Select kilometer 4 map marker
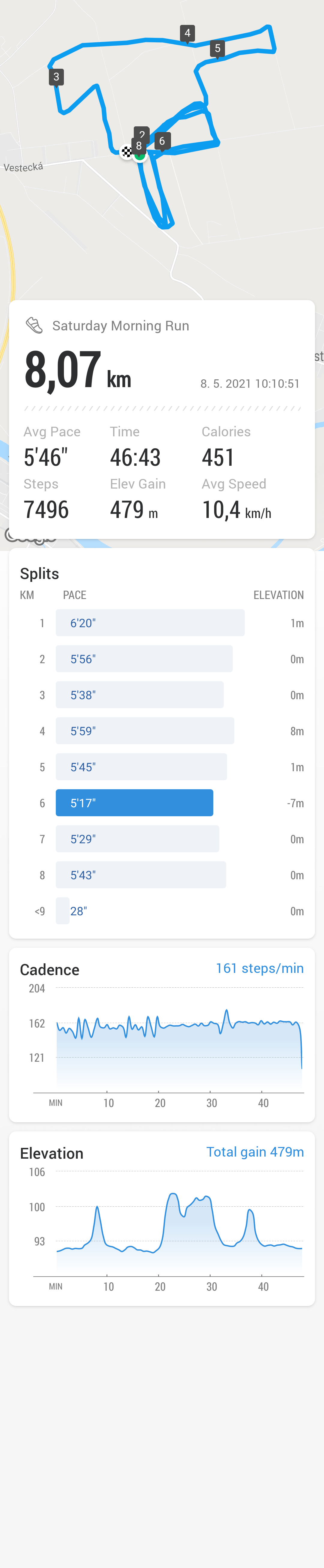This screenshot has height=1568, width=324. pos(187,34)
